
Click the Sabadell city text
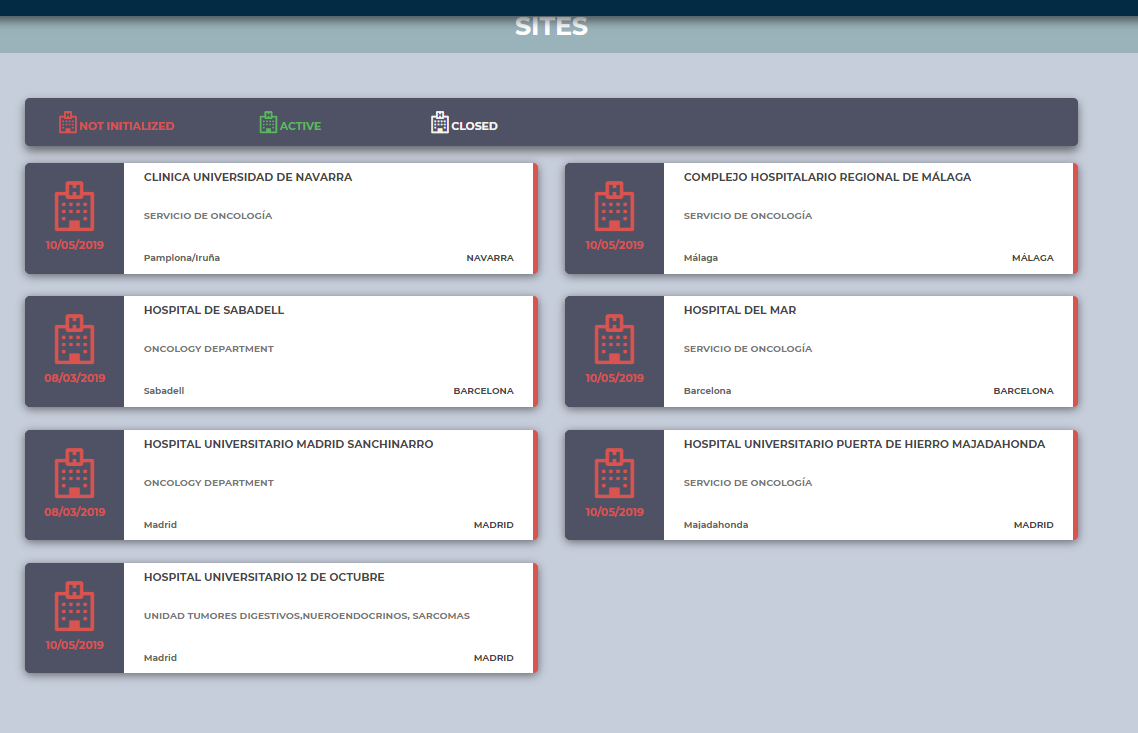pos(164,390)
